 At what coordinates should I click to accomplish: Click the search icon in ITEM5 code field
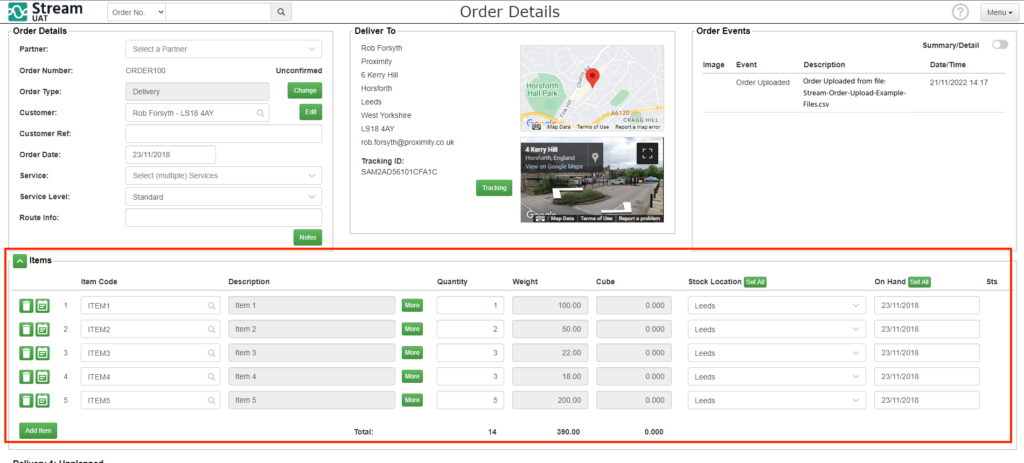click(x=212, y=400)
